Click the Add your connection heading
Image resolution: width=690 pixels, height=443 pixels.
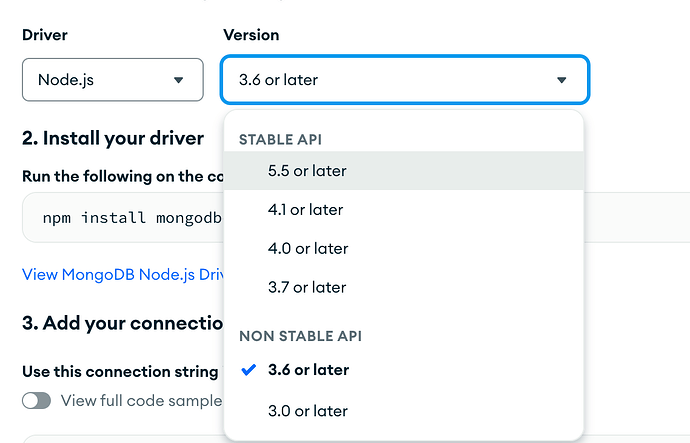coord(122,323)
